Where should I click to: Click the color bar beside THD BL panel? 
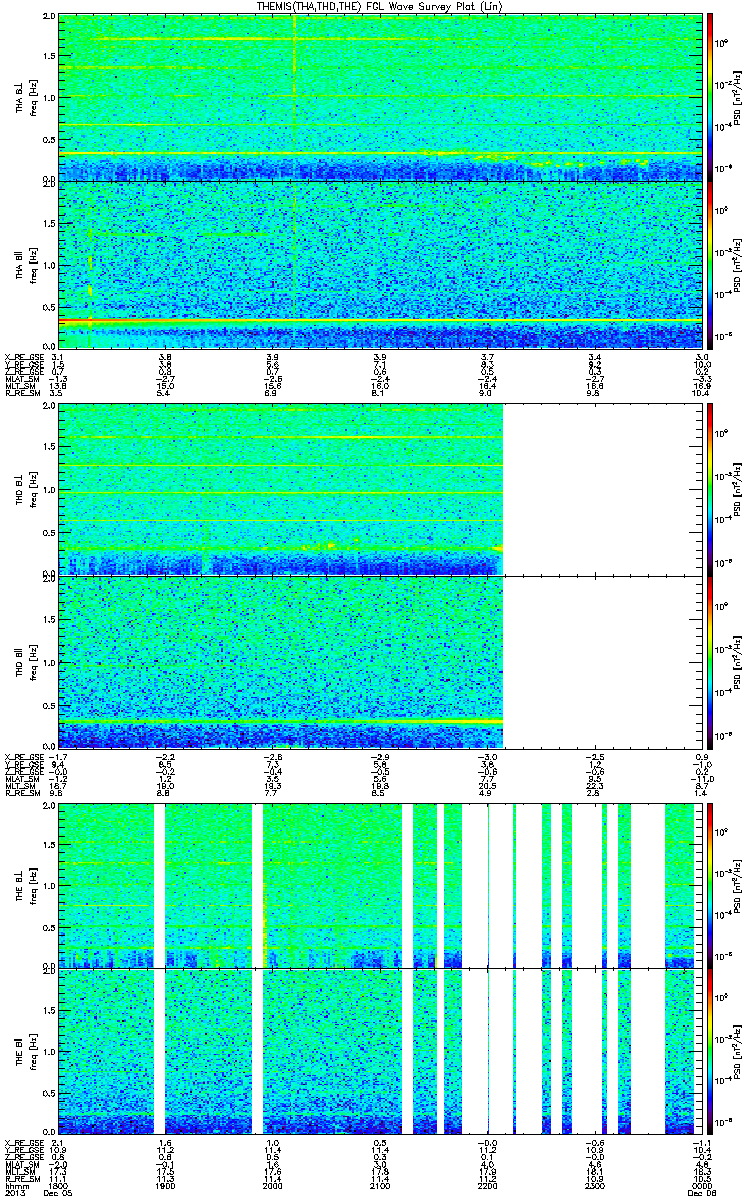[711, 489]
